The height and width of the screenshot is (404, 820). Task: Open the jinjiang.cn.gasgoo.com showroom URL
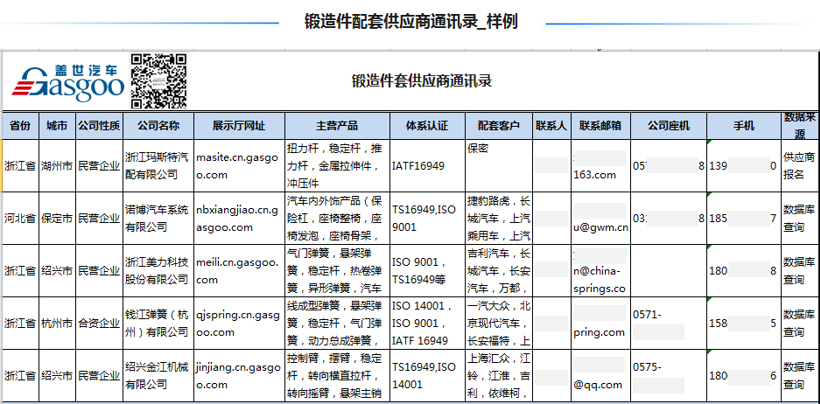(239, 375)
